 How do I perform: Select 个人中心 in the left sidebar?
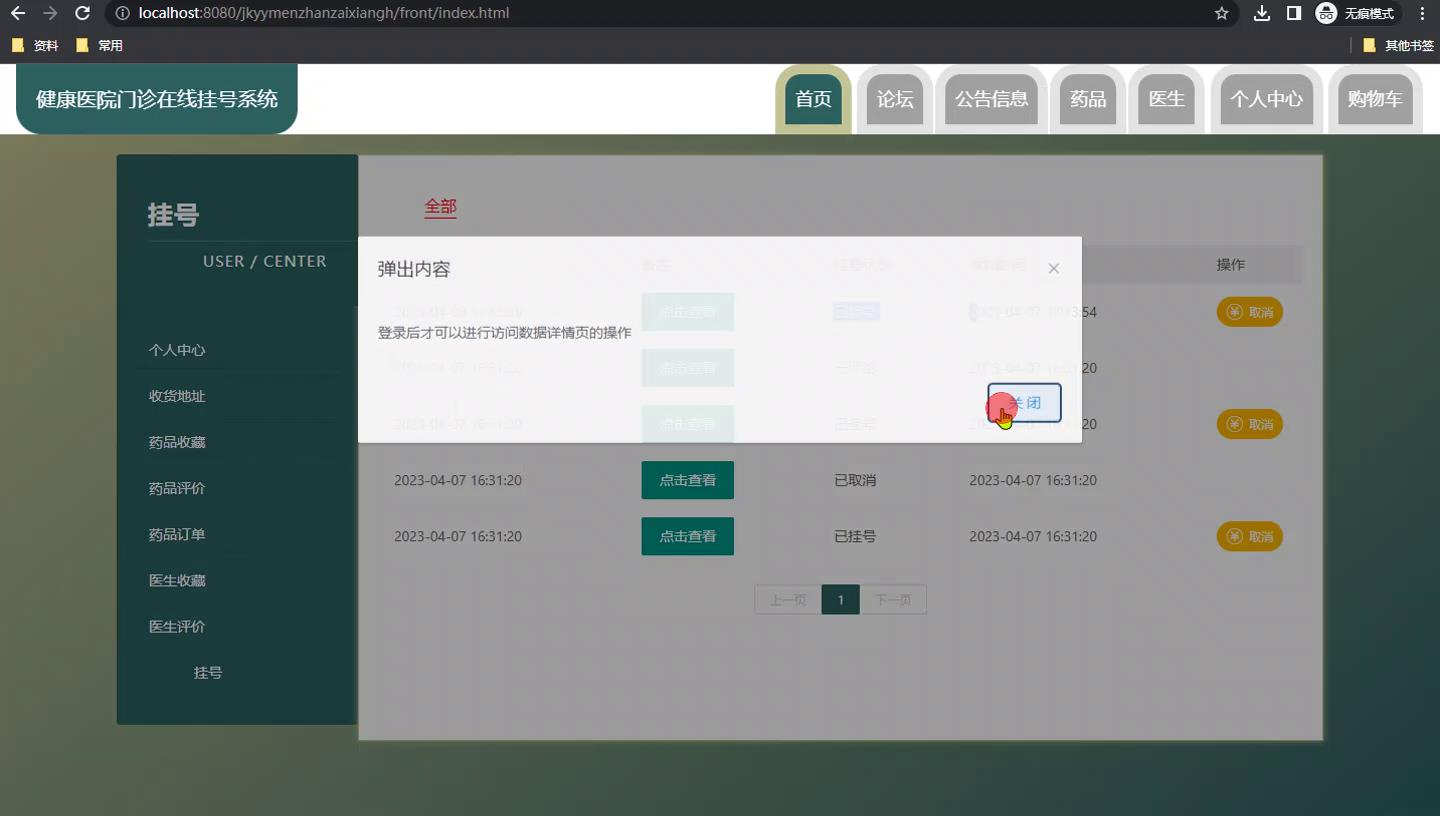(177, 350)
